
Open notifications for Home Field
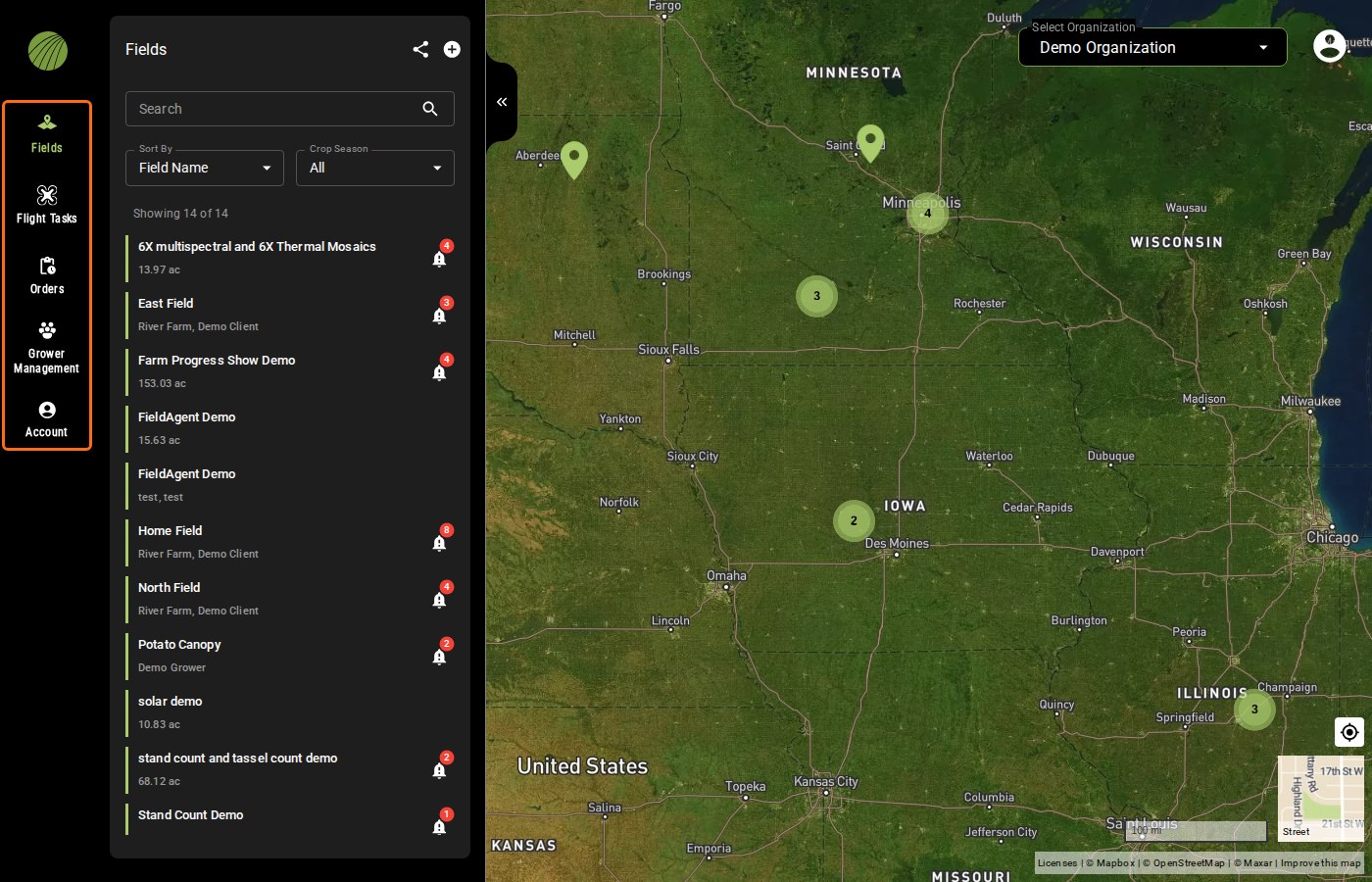click(x=440, y=541)
